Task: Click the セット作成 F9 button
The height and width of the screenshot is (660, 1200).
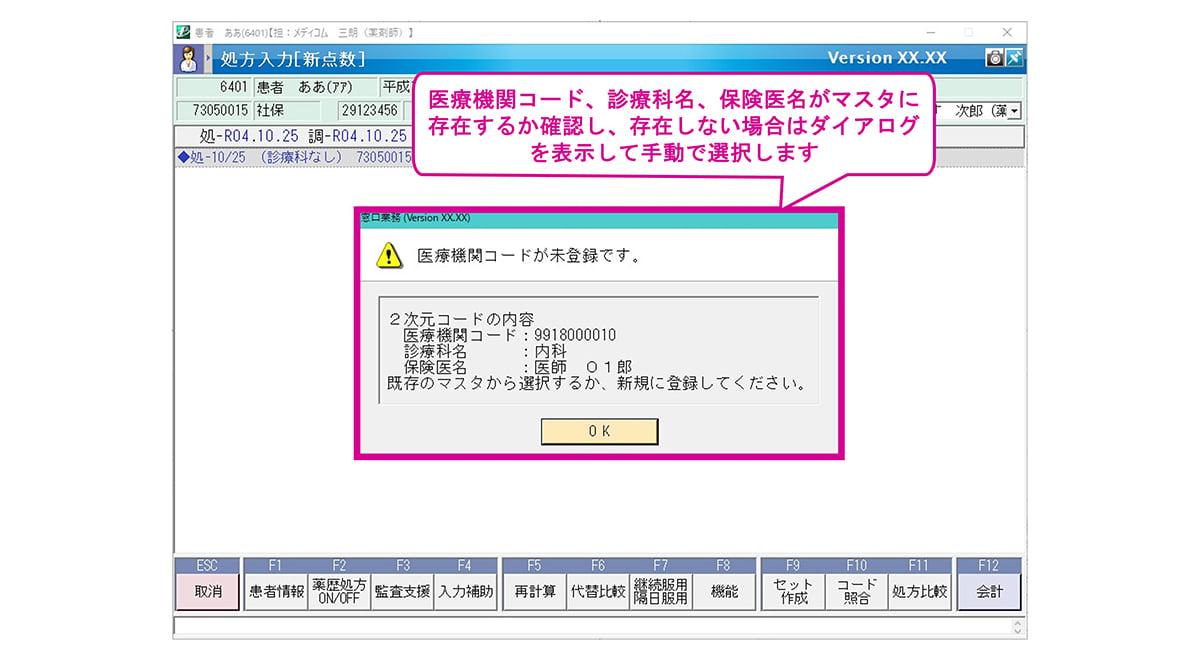Action: 793,592
